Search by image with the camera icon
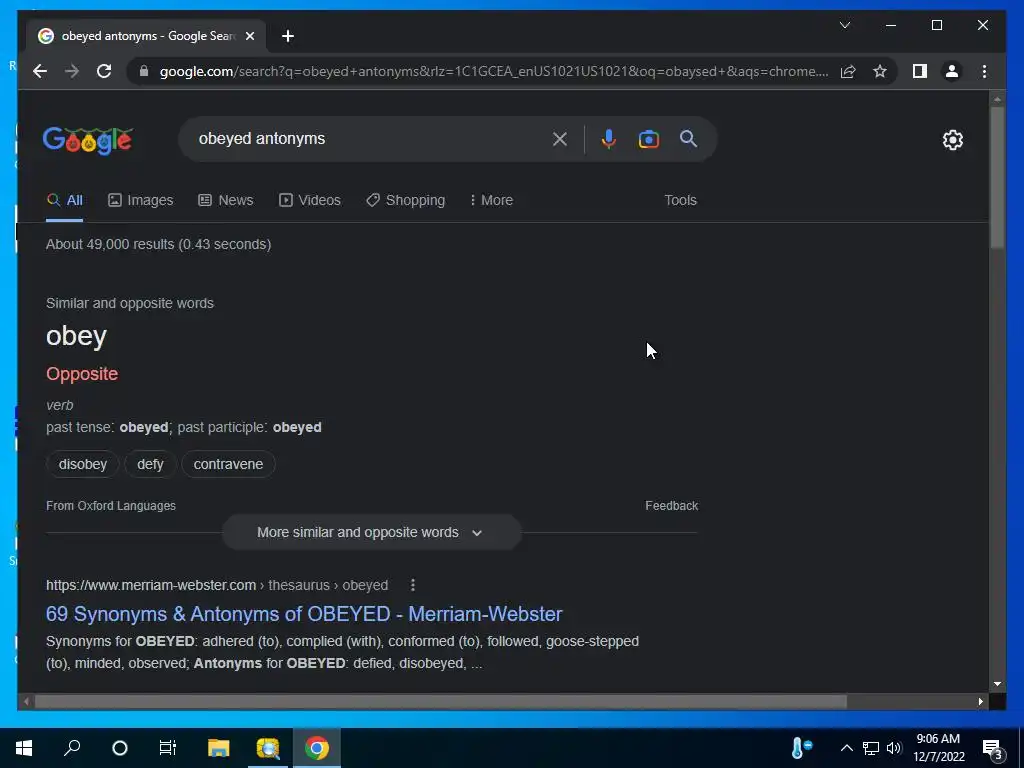The height and width of the screenshot is (768, 1024). tap(648, 138)
